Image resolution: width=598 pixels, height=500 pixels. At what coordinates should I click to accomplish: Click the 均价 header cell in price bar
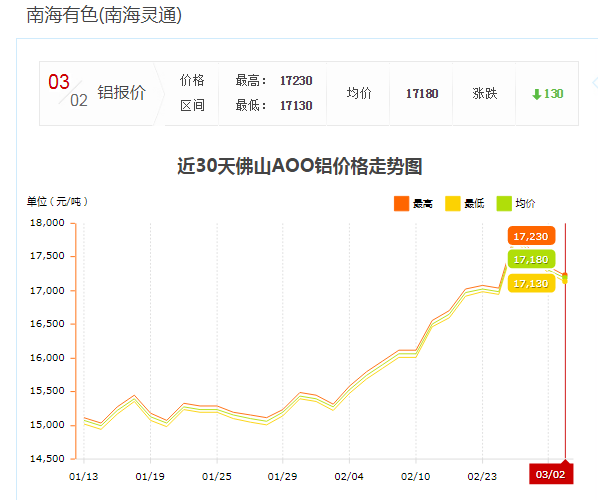click(x=359, y=93)
